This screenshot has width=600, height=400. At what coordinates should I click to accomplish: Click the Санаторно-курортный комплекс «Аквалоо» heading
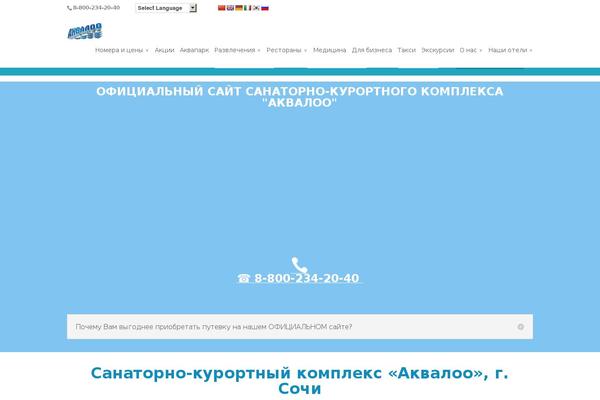coord(300,381)
